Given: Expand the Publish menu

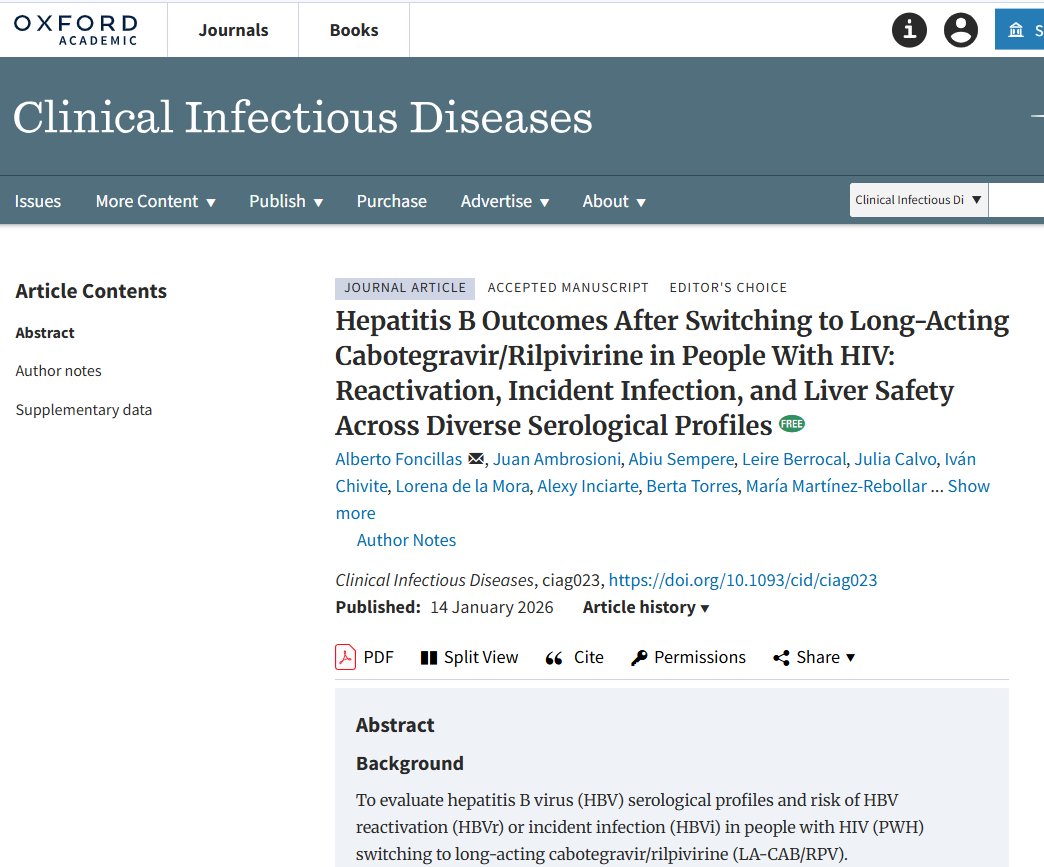Looking at the screenshot, I should click(x=286, y=201).
